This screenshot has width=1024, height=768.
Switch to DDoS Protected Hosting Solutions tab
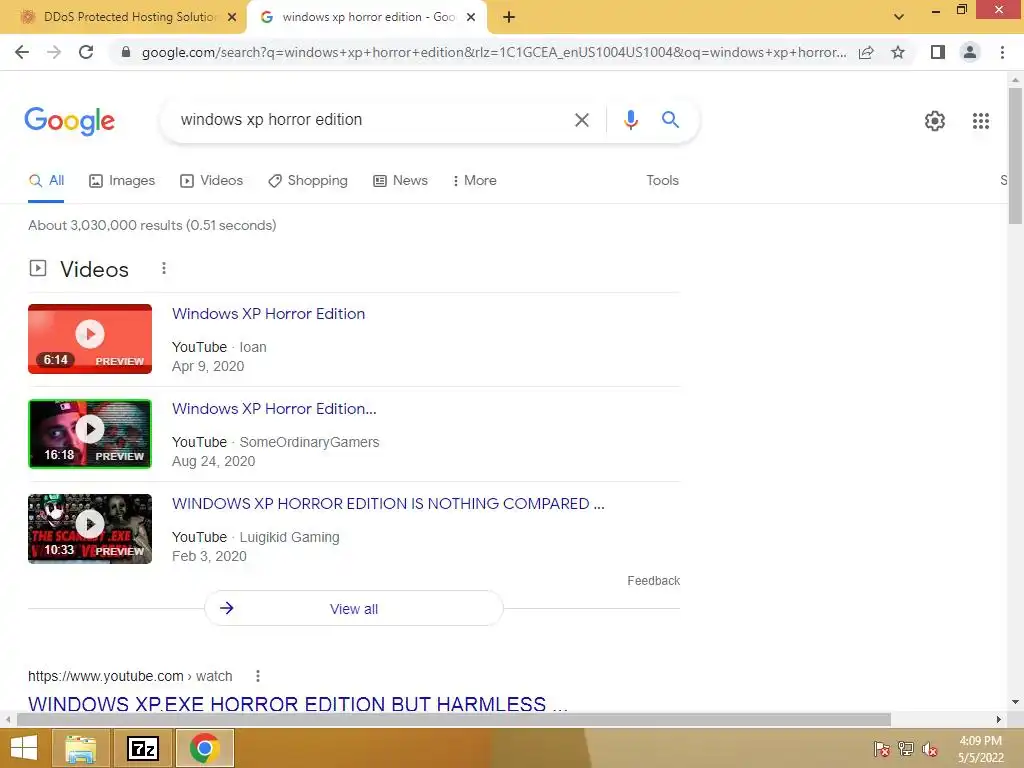click(x=129, y=17)
